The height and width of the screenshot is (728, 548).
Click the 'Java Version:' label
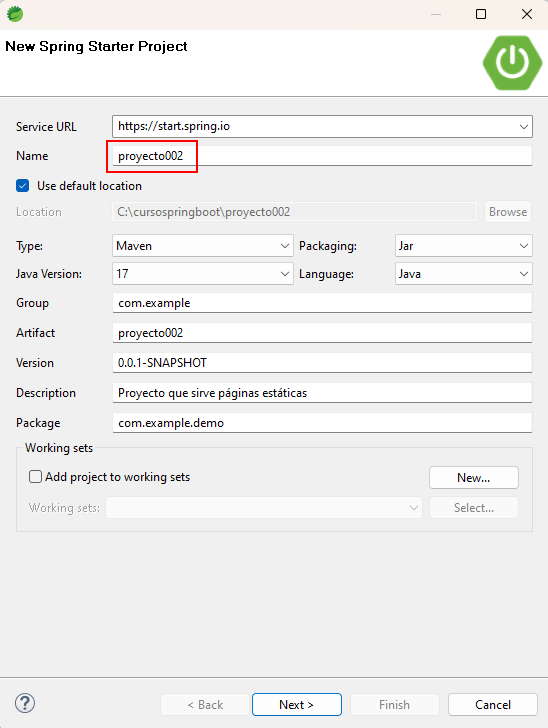pos(49,274)
